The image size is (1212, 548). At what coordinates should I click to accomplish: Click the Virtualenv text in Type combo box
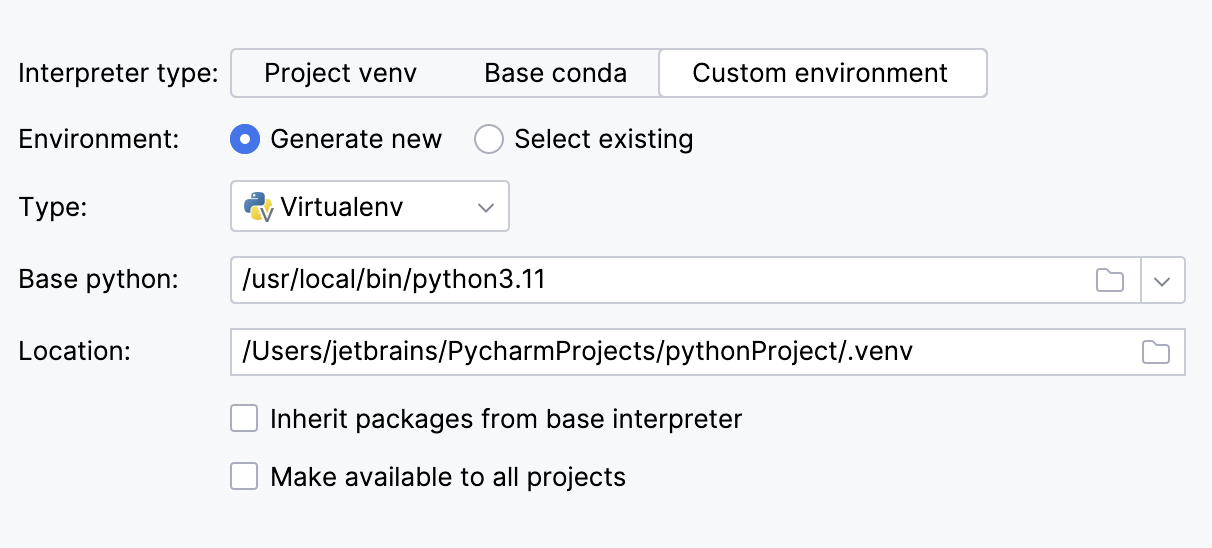[x=341, y=207]
